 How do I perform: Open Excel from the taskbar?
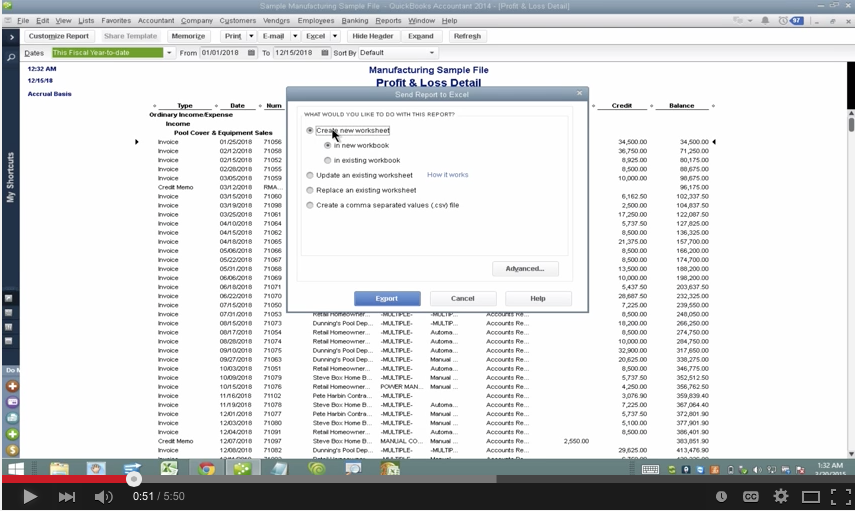[x=169, y=468]
